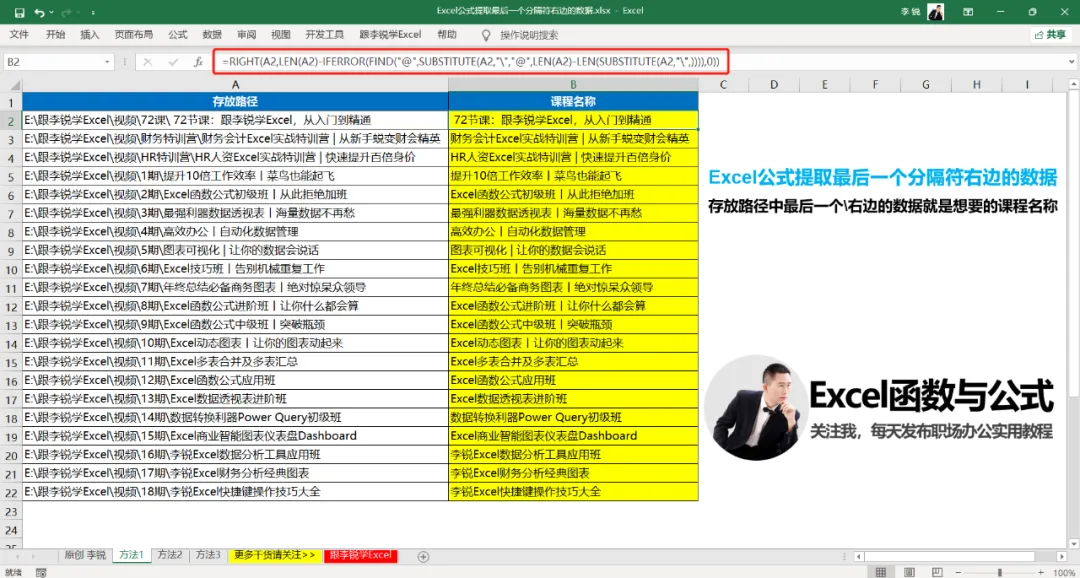This screenshot has height=578, width=1080.
Task: Click the Save icon in title bar
Action: click(19, 12)
